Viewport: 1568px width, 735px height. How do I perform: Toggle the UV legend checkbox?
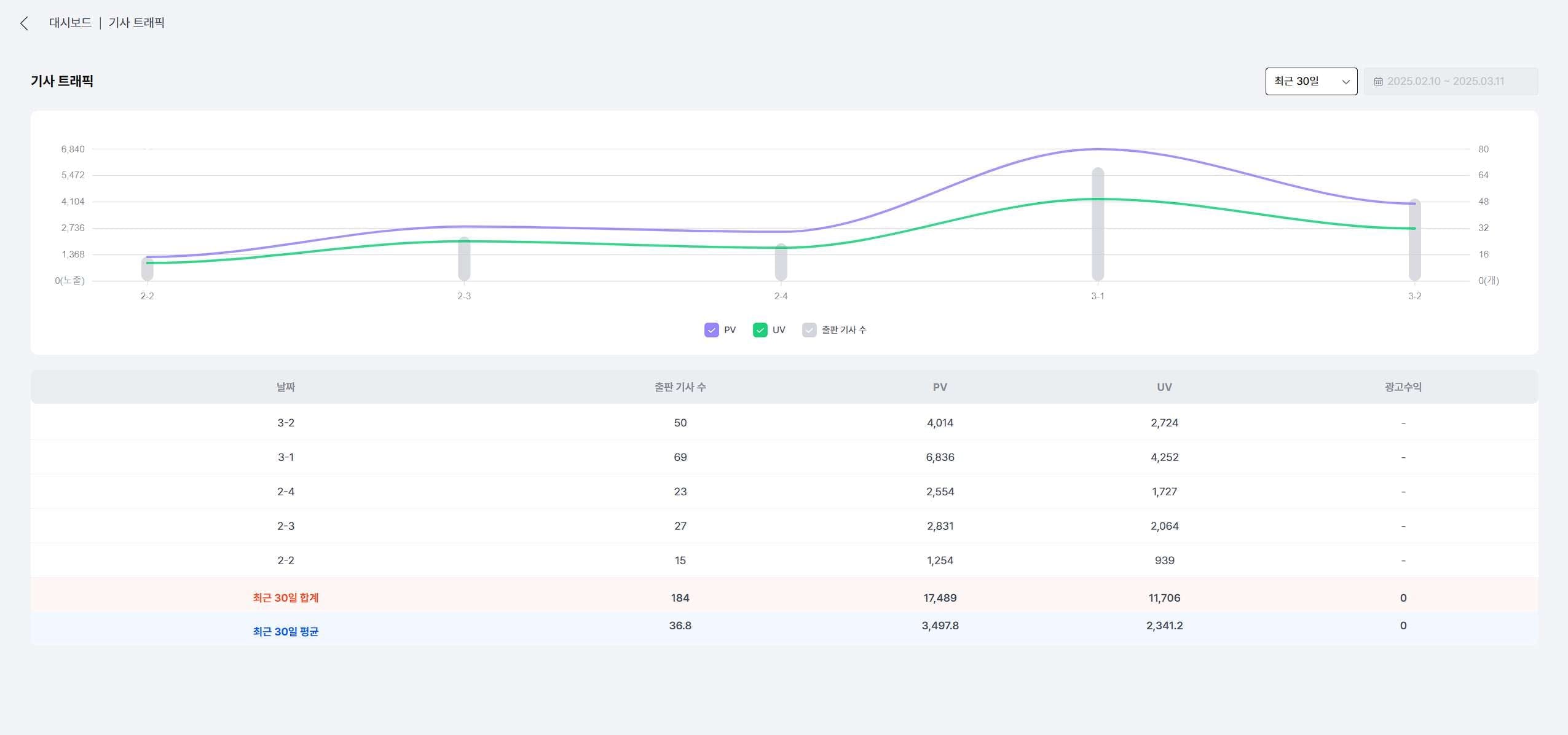[760, 330]
